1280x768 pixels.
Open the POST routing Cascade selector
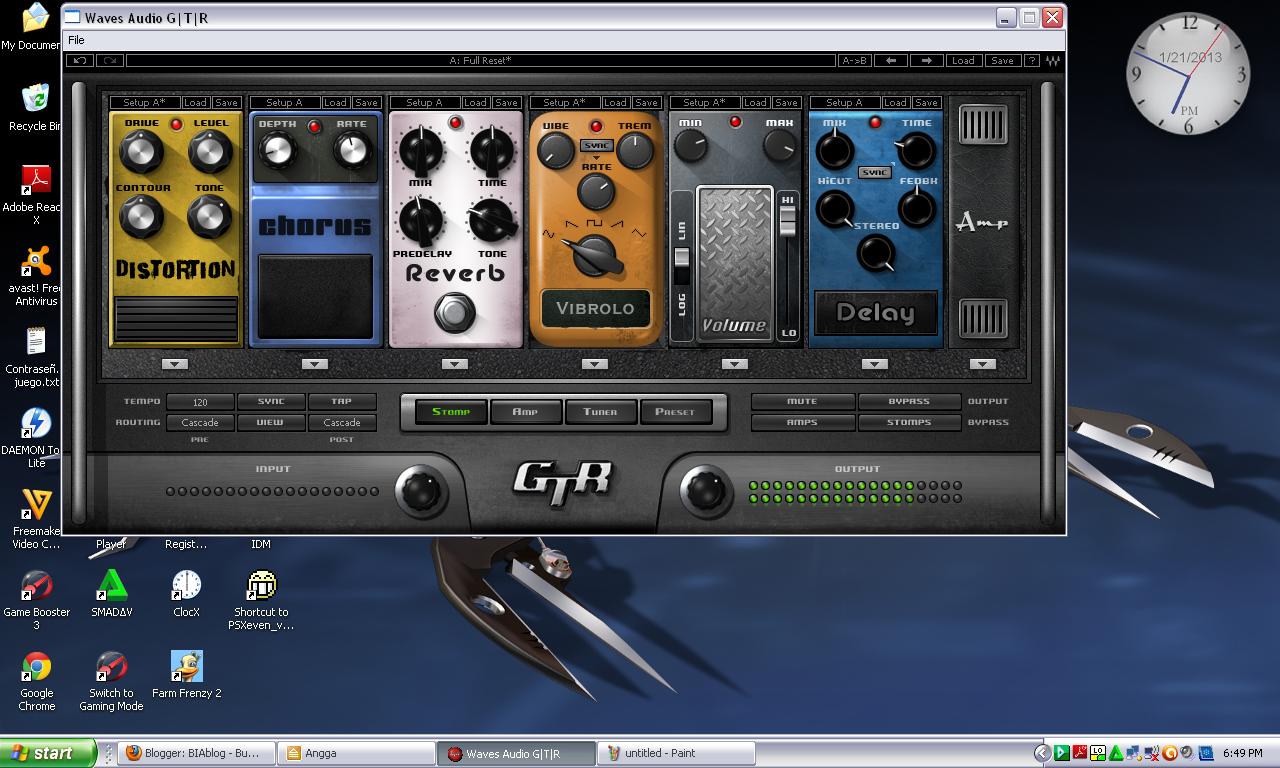pos(342,422)
